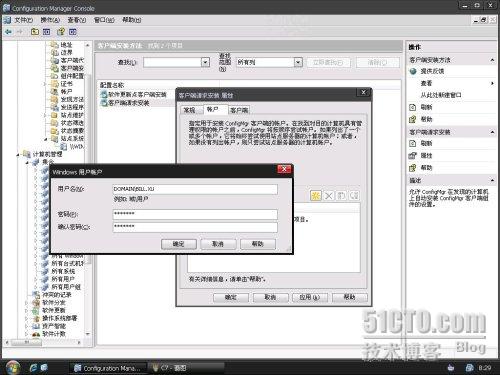The width and height of the screenshot is (500, 375).
Task: Click 帮助 icon under 客户端请求安装 section
Action: click(413, 168)
